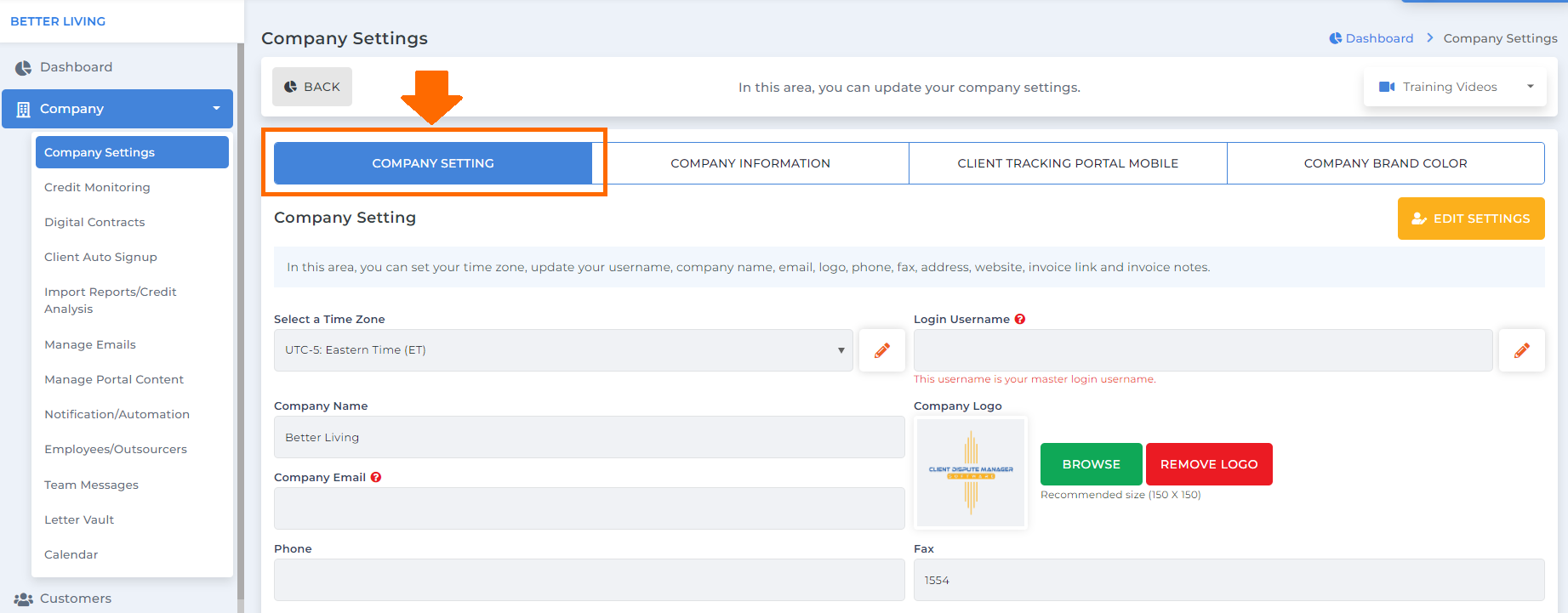This screenshot has height=613, width=1568.
Task: Click the Customers people icon in sidebar
Action: 23,599
